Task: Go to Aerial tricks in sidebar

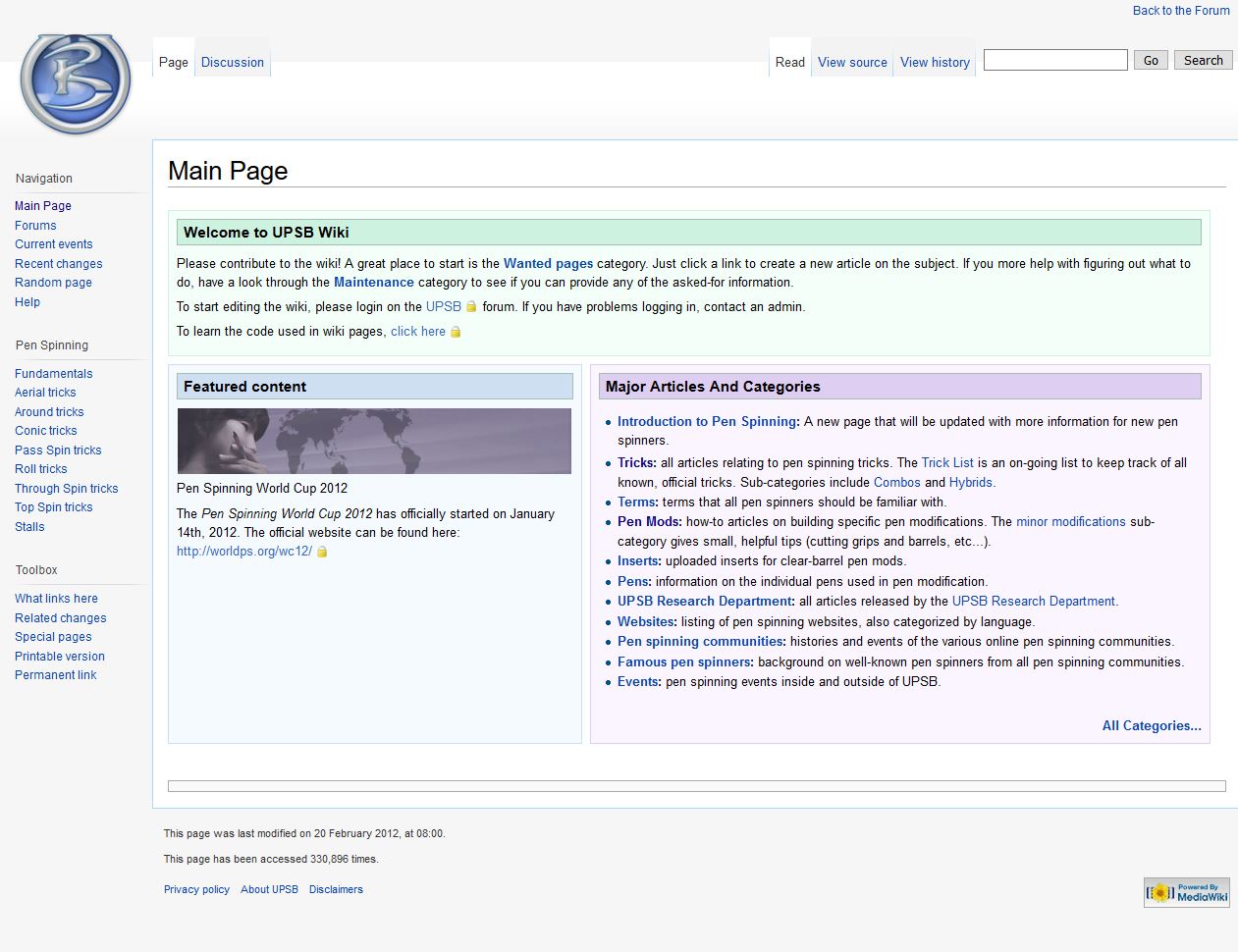Action: [45, 393]
